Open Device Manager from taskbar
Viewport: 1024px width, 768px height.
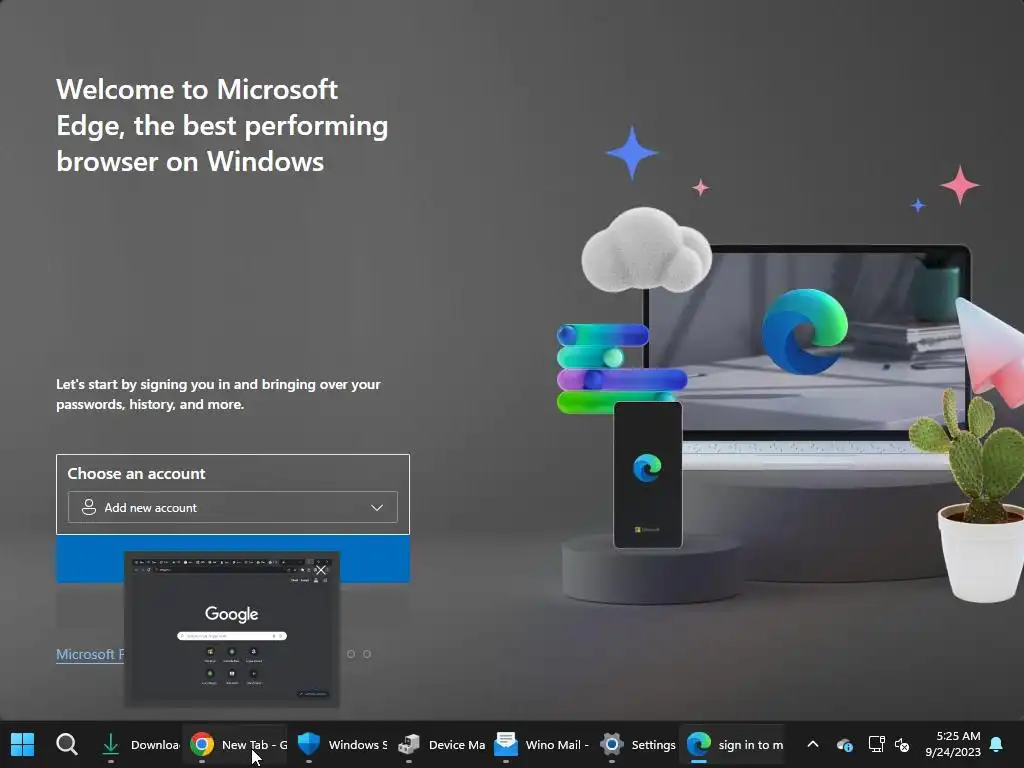click(442, 744)
